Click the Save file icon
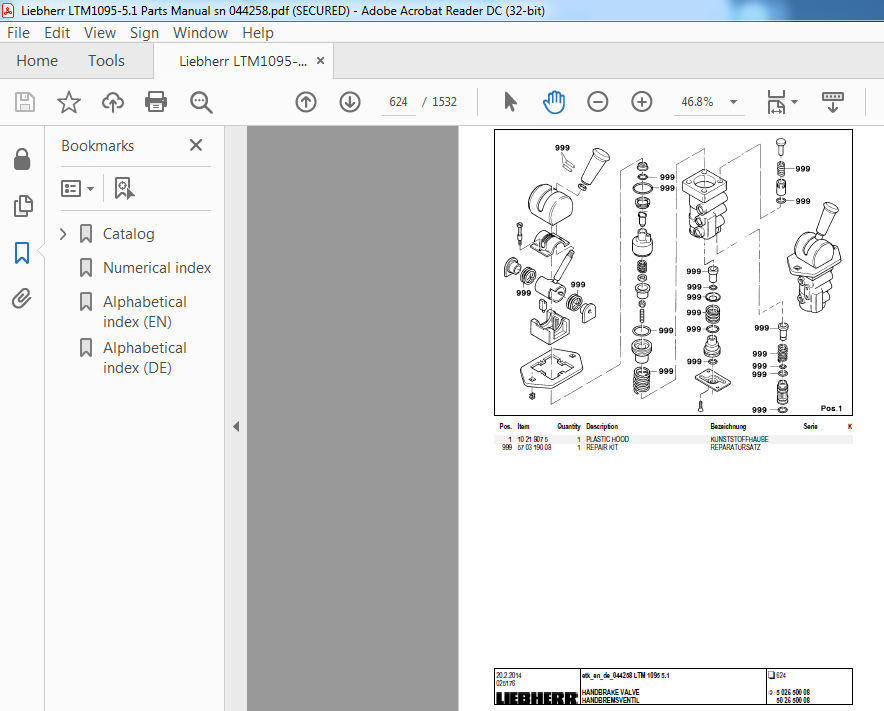Screen dimensions: 884x711 24,102
